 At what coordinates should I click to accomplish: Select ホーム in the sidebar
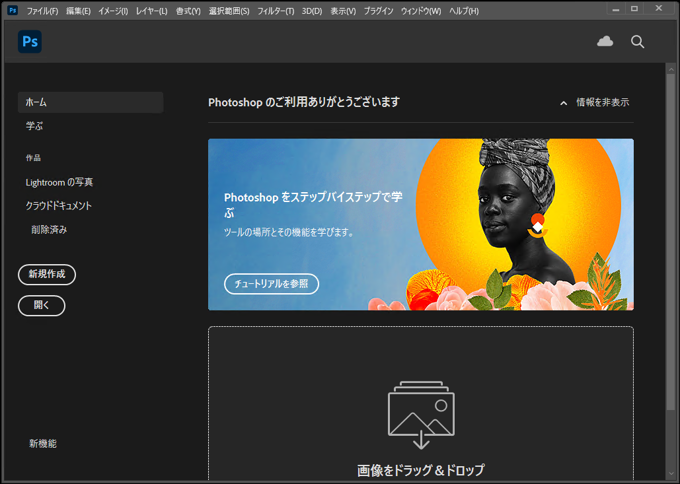pyautogui.click(x=91, y=102)
